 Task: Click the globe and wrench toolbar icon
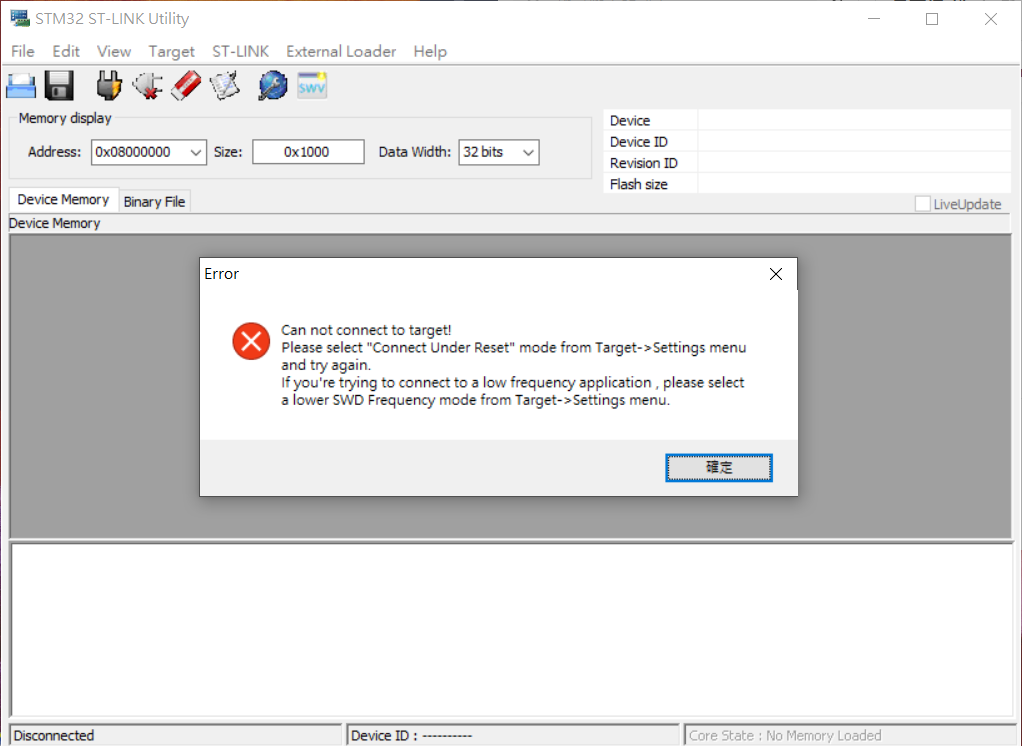pos(273,85)
